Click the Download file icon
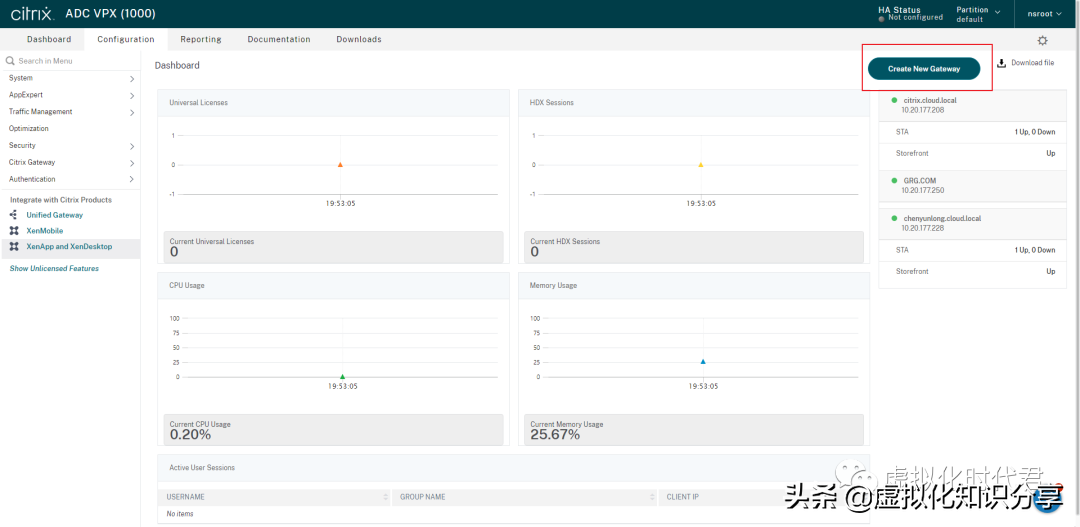1080x527 pixels. pyautogui.click(x=1001, y=63)
